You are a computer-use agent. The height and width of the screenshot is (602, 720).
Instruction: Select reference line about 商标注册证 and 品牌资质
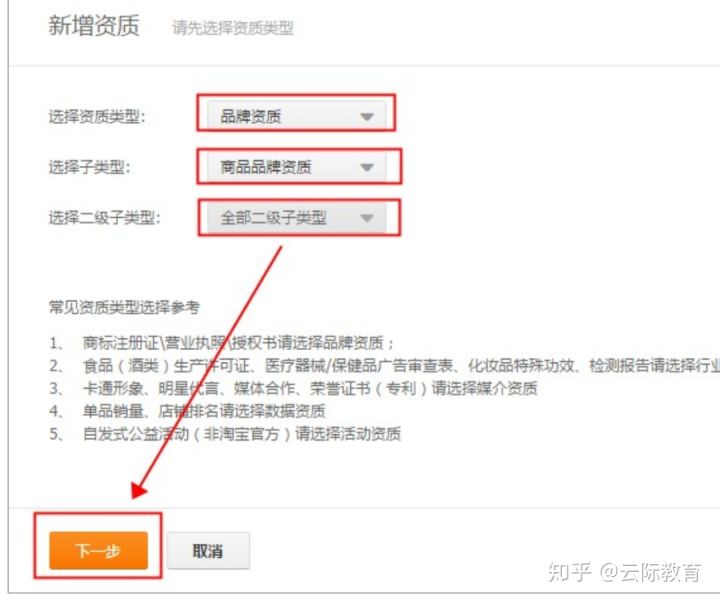(221, 343)
